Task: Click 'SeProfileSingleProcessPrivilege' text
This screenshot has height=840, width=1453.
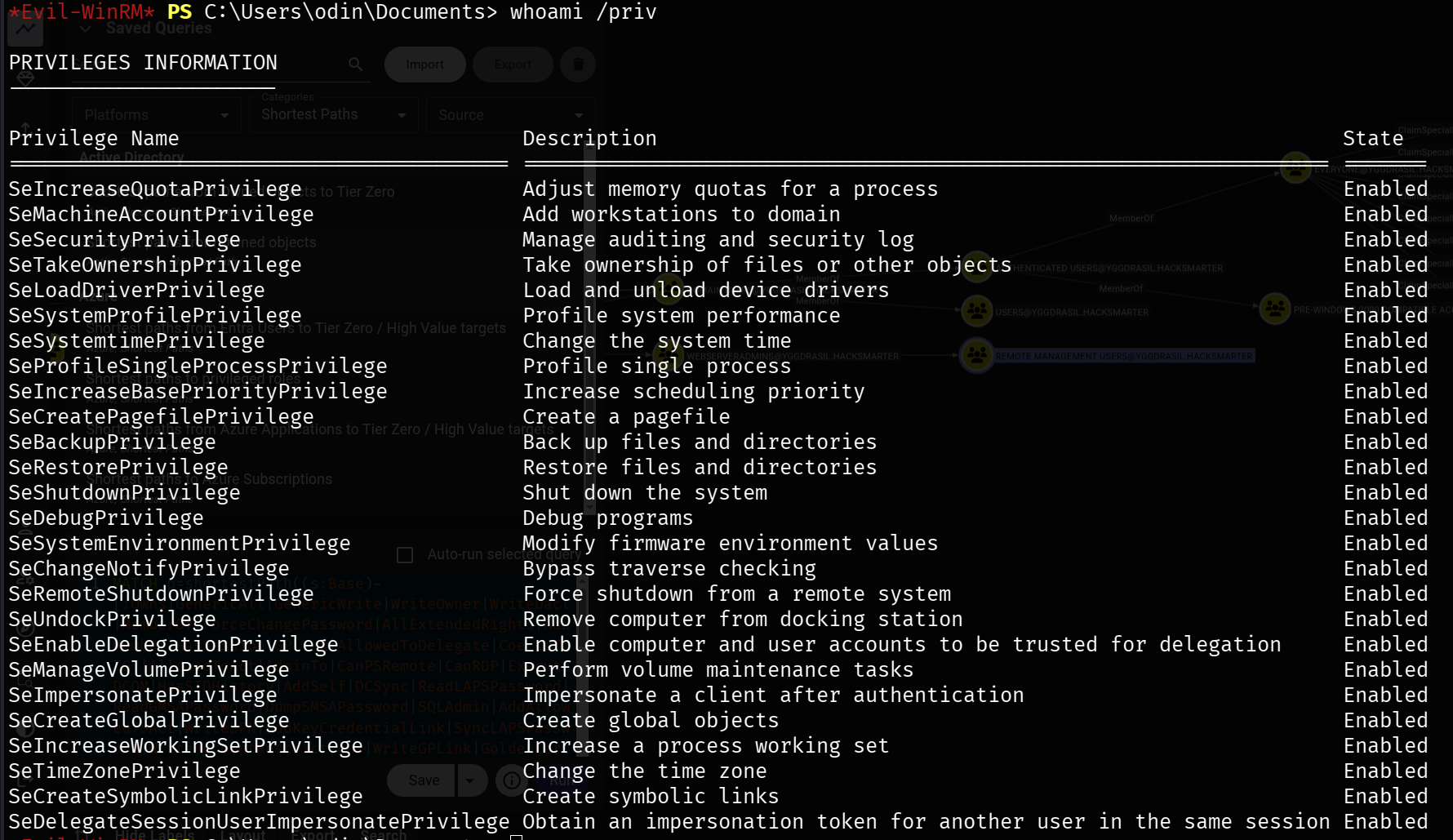Action: coord(198,367)
